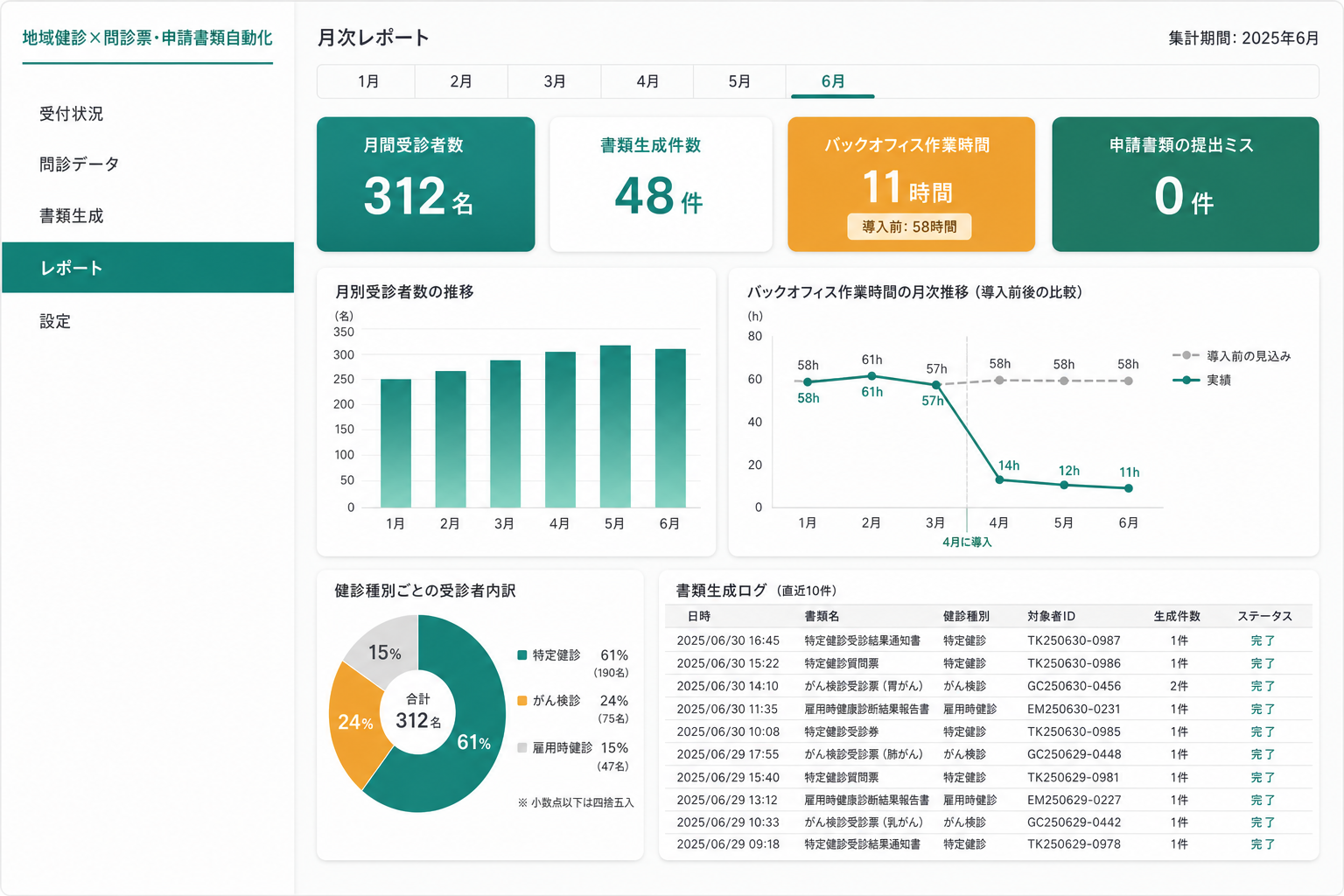Click the 14h data point
Viewport: 1344px width, 896px height.
click(x=999, y=479)
